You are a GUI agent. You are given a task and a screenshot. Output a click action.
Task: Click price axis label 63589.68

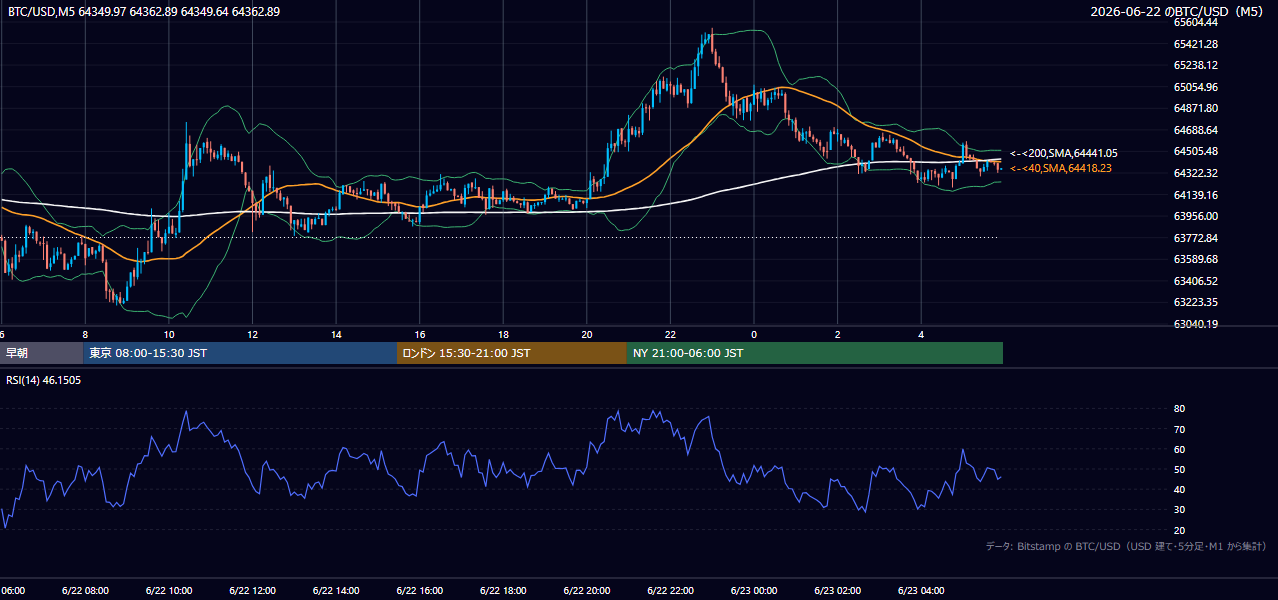click(1196, 259)
